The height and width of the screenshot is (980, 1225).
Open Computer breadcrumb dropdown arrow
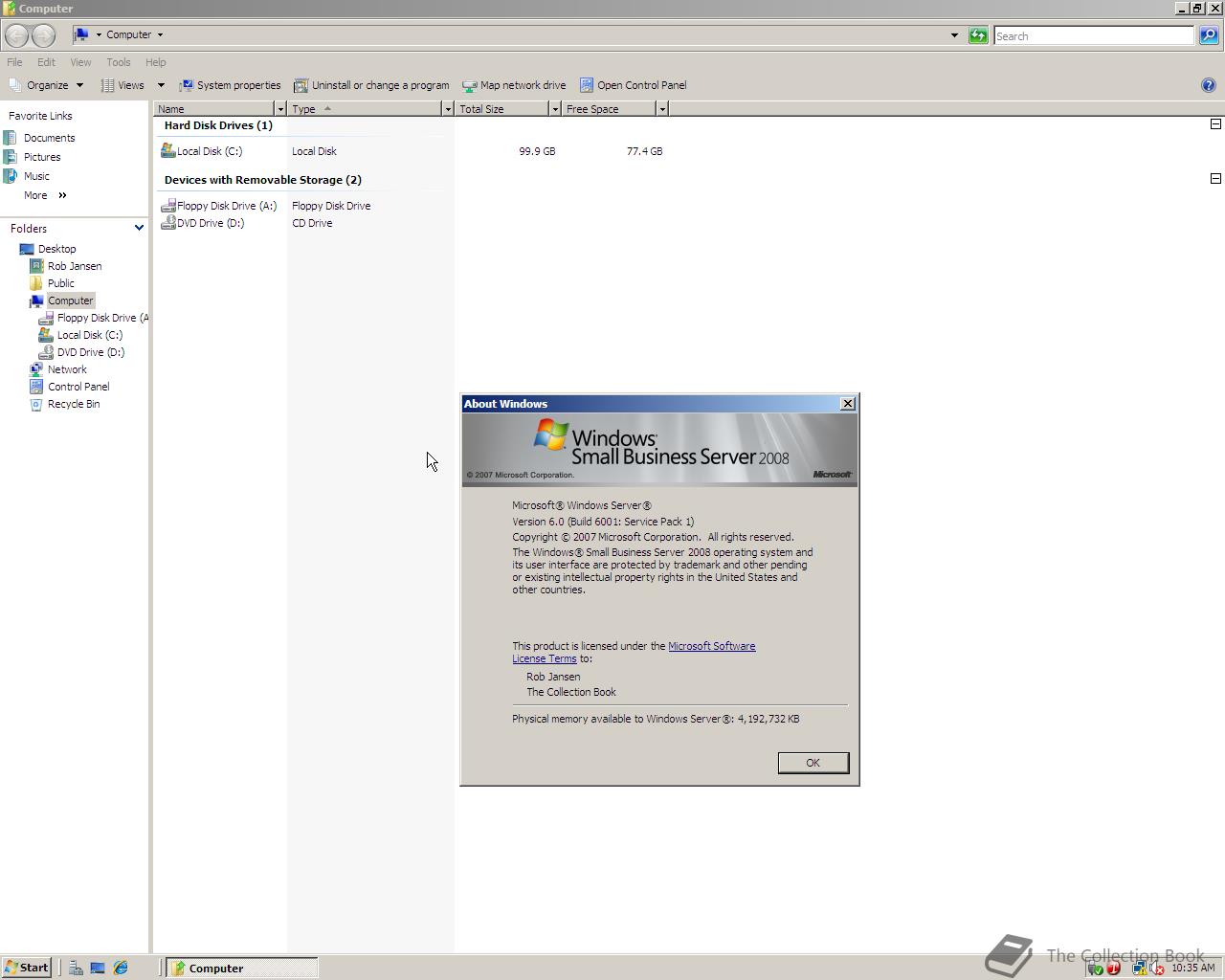(160, 34)
